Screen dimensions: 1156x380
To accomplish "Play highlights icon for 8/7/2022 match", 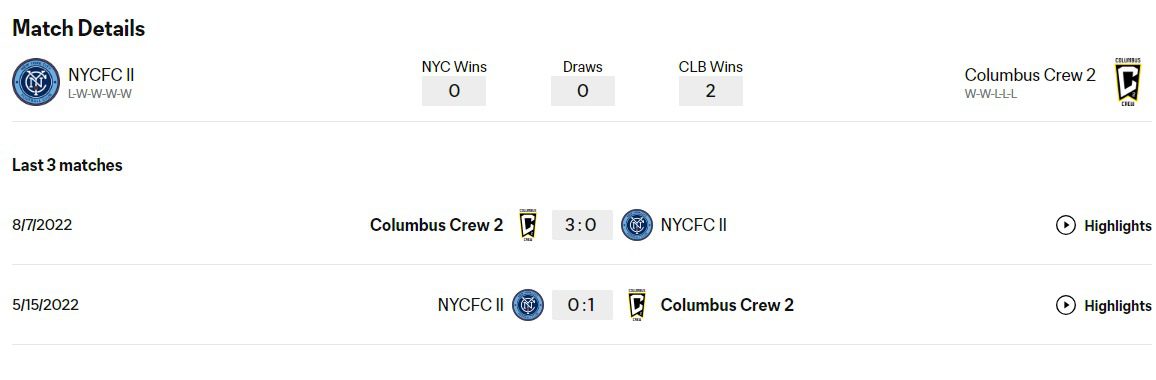I will [x=1065, y=225].
